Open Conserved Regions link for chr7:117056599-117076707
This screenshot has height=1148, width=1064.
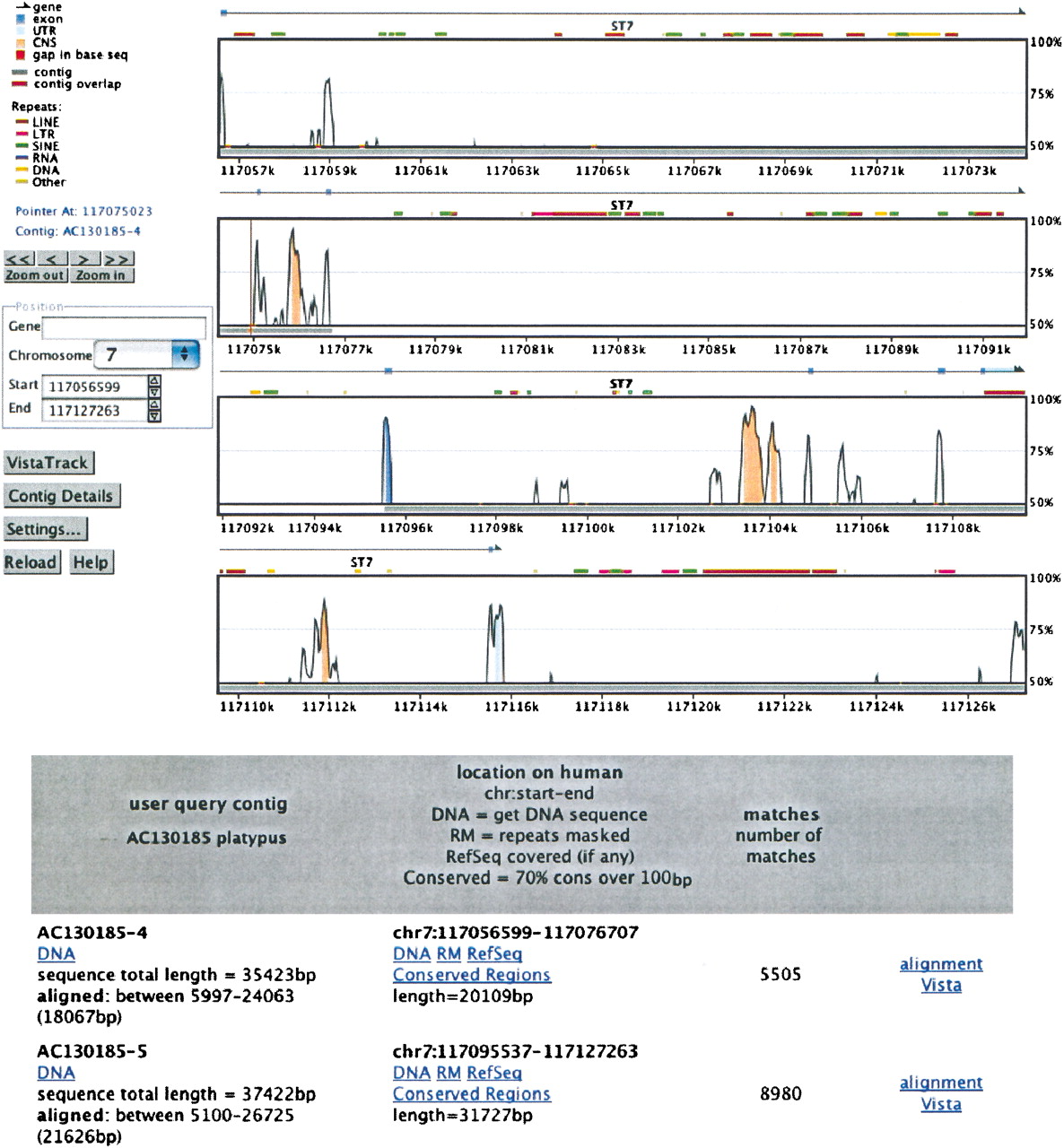tap(472, 975)
